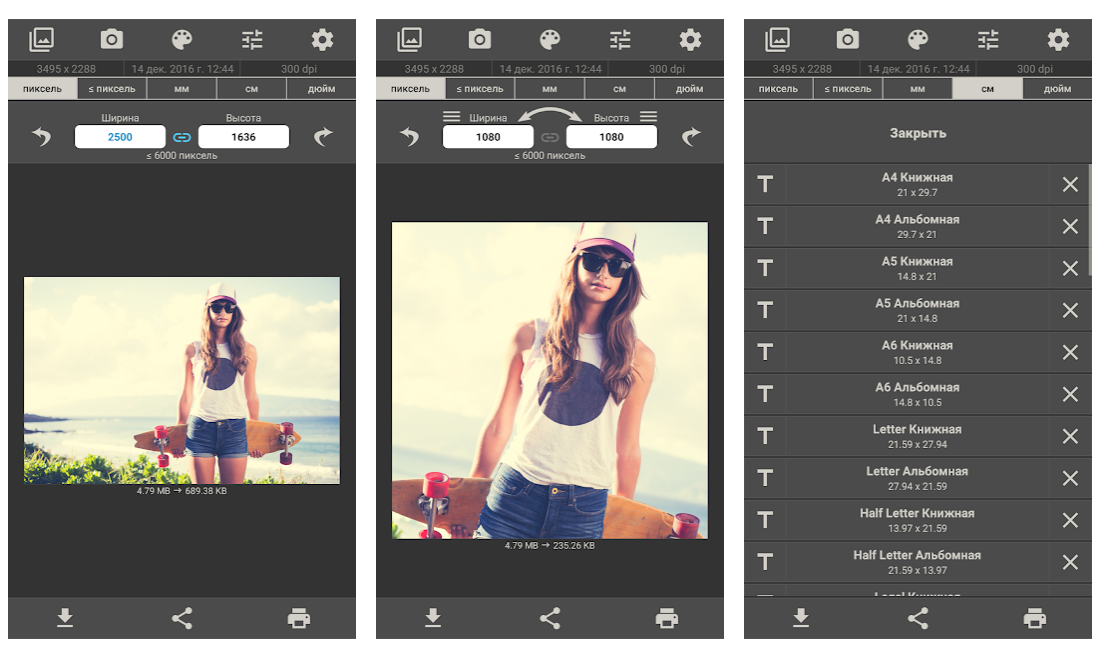1107x651 pixels.
Task: Select см tab in middle screen
Action: point(619,89)
